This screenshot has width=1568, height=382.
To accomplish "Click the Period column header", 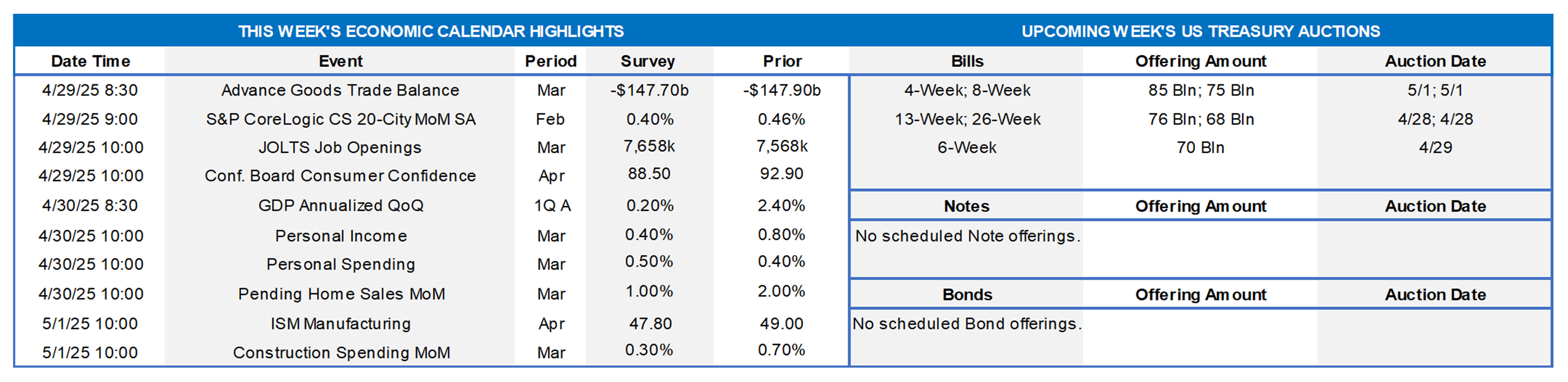I will click(550, 61).
